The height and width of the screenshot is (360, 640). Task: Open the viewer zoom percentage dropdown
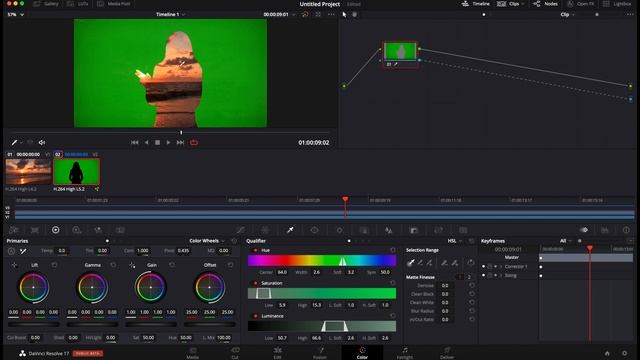click(x=16, y=15)
